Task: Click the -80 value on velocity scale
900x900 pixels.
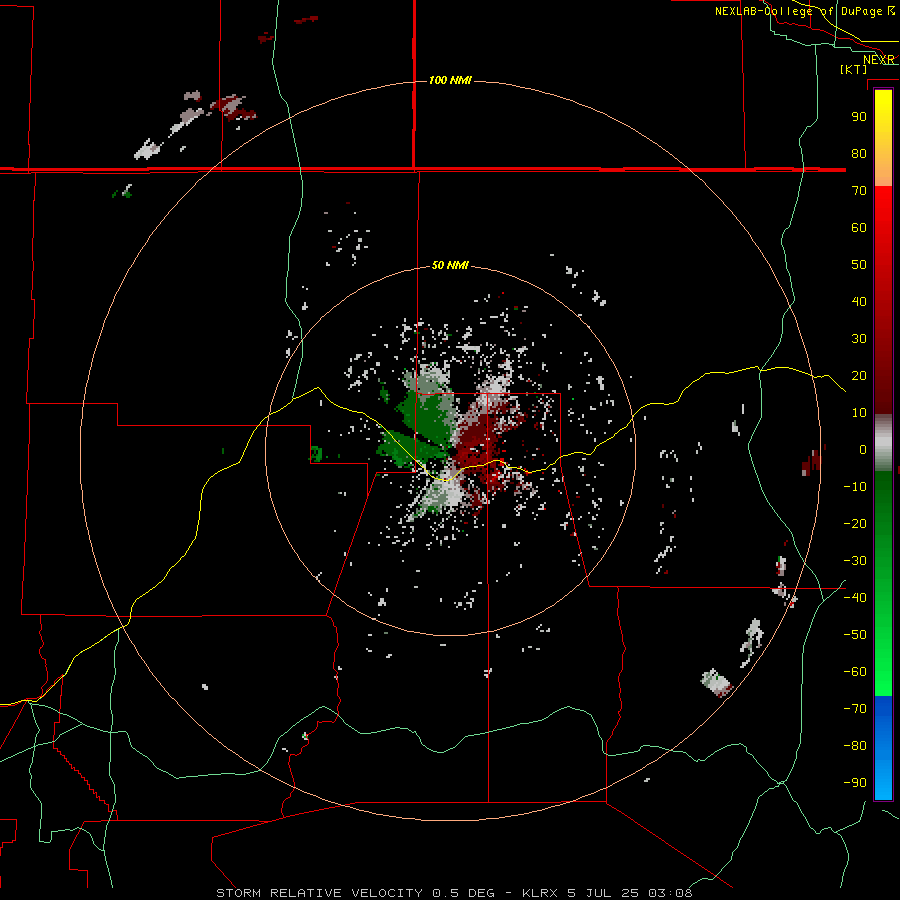Action: click(855, 746)
